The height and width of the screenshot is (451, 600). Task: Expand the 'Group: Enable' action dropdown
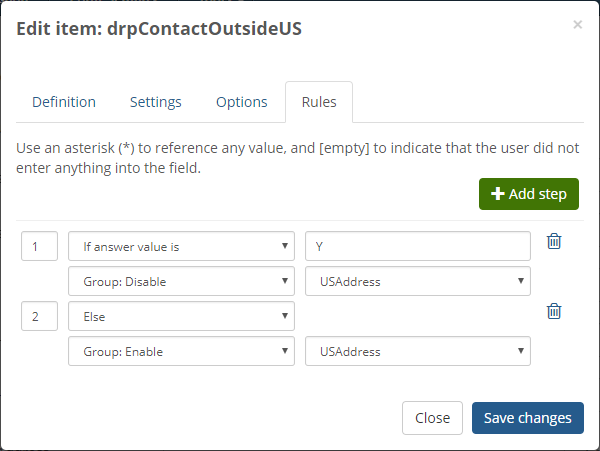tap(181, 352)
